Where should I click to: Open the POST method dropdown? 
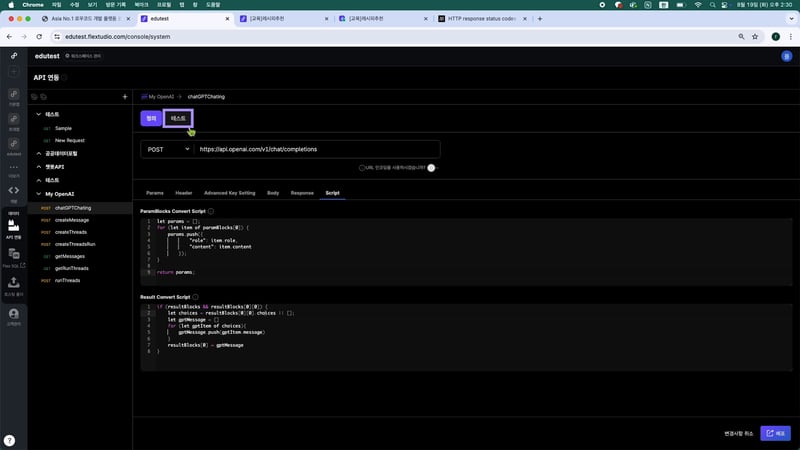pyautogui.click(x=166, y=149)
